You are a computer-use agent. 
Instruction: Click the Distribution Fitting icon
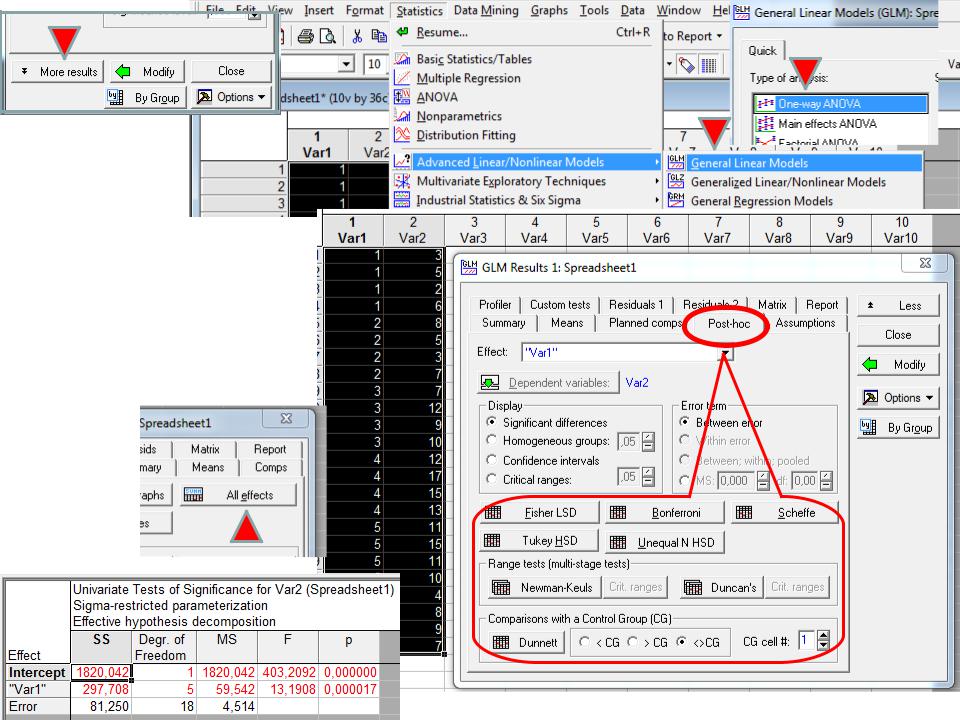click(402, 135)
